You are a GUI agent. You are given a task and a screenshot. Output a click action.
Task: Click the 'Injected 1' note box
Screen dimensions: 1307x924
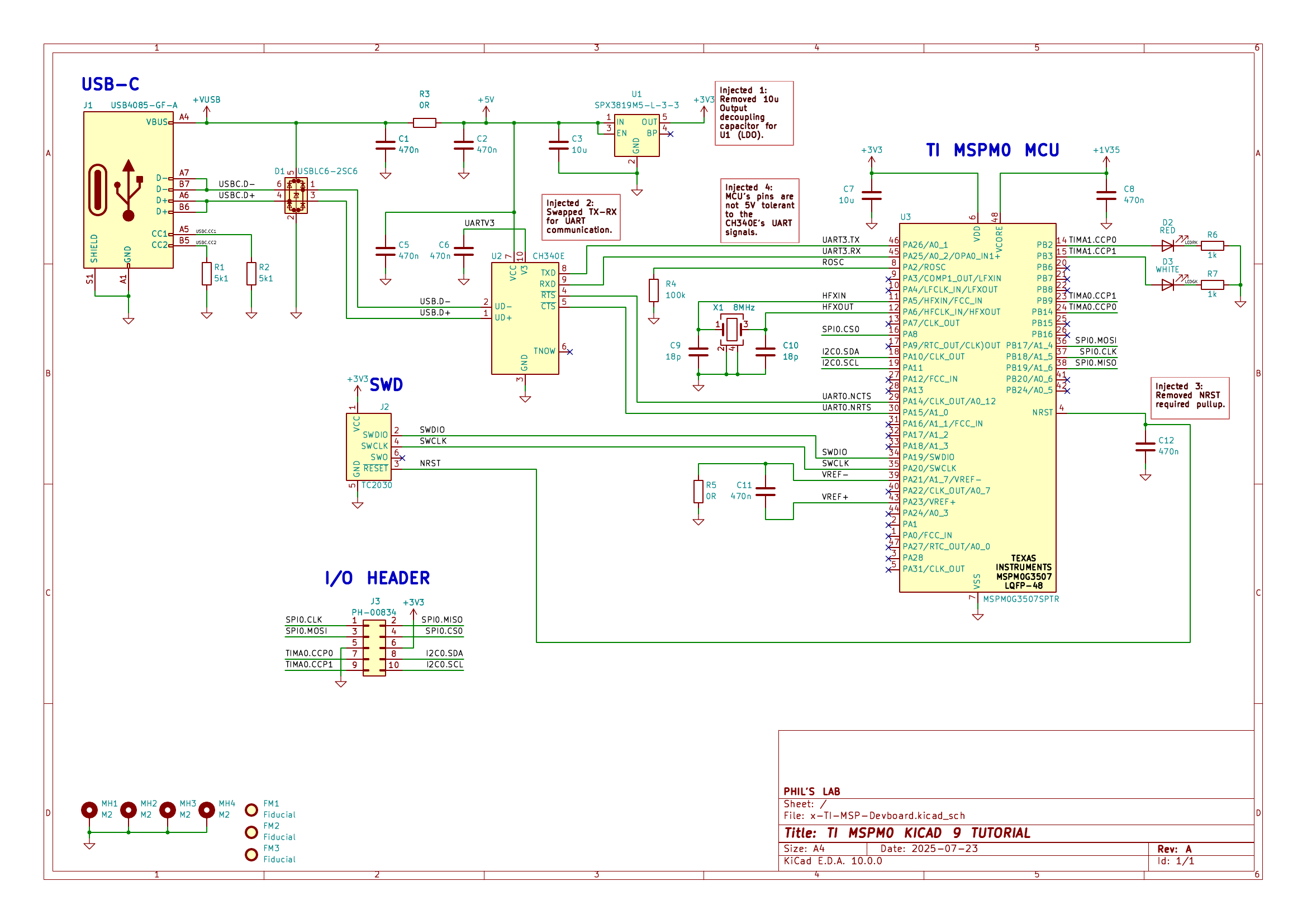(x=754, y=113)
